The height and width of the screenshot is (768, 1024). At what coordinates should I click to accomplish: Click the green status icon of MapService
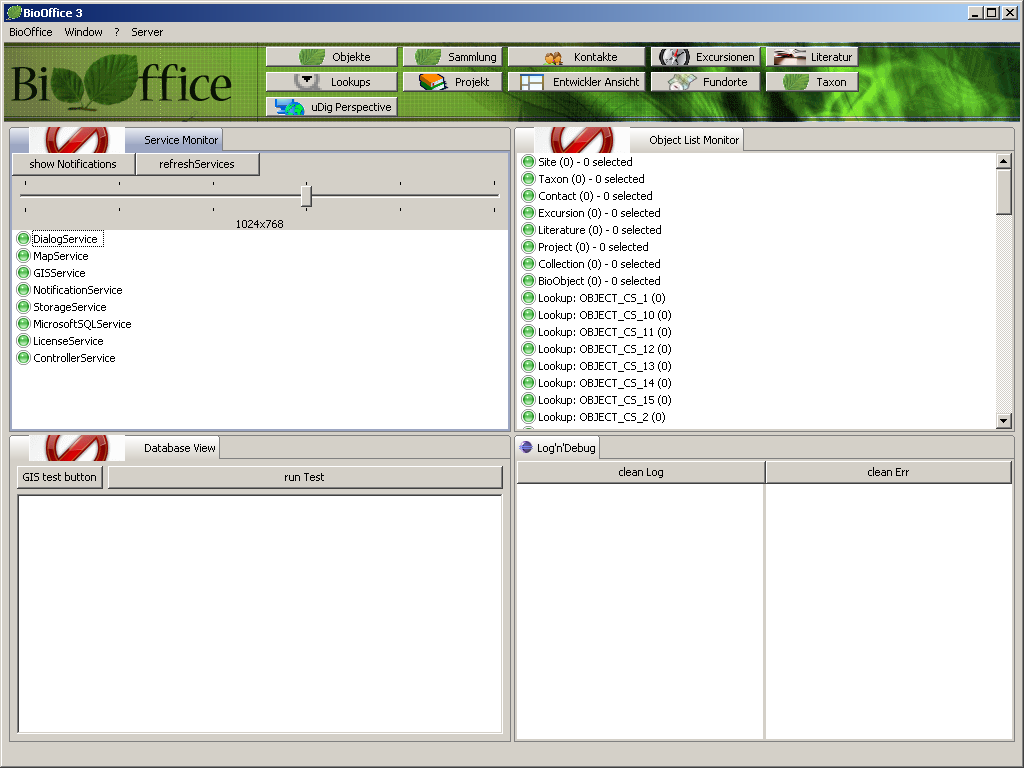pos(24,255)
